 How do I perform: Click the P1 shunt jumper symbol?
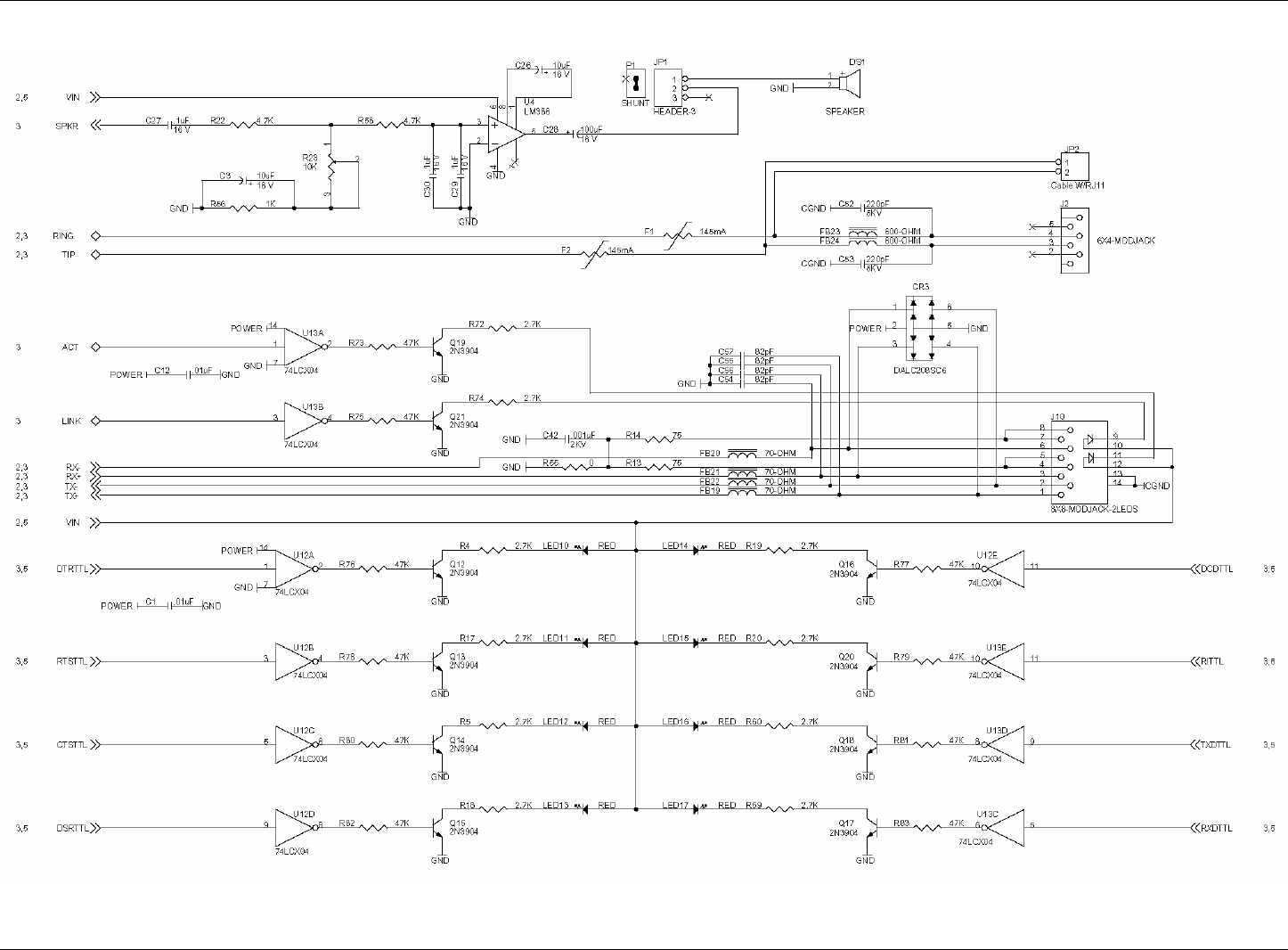[x=636, y=85]
